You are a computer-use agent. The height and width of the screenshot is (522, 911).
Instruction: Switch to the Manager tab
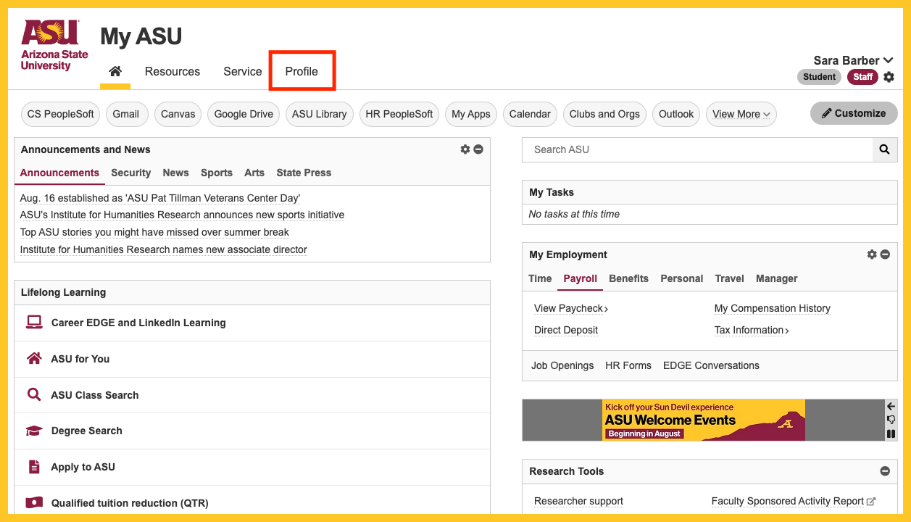point(776,278)
